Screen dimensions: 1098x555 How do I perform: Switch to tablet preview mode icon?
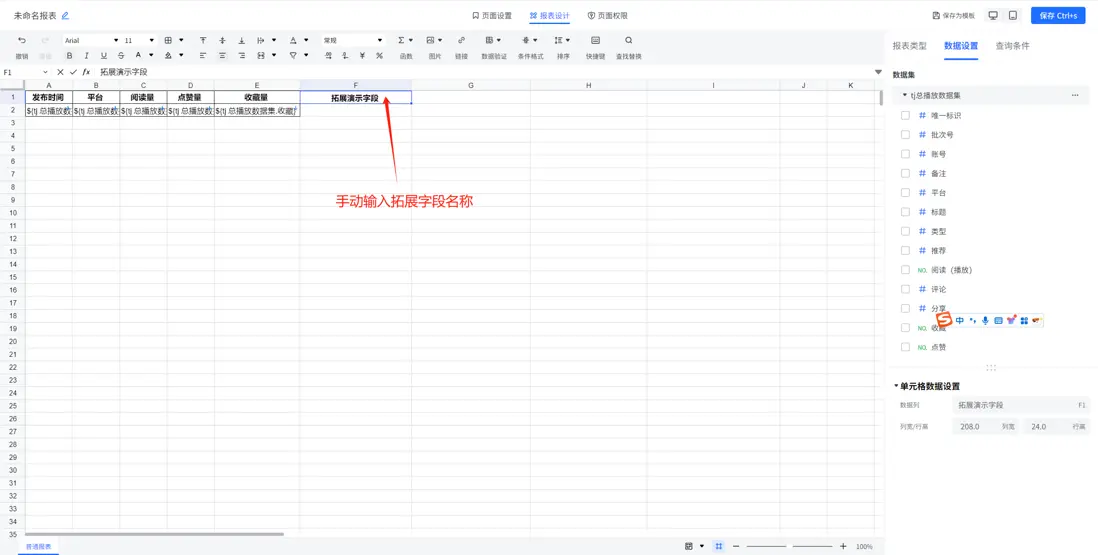click(1013, 15)
